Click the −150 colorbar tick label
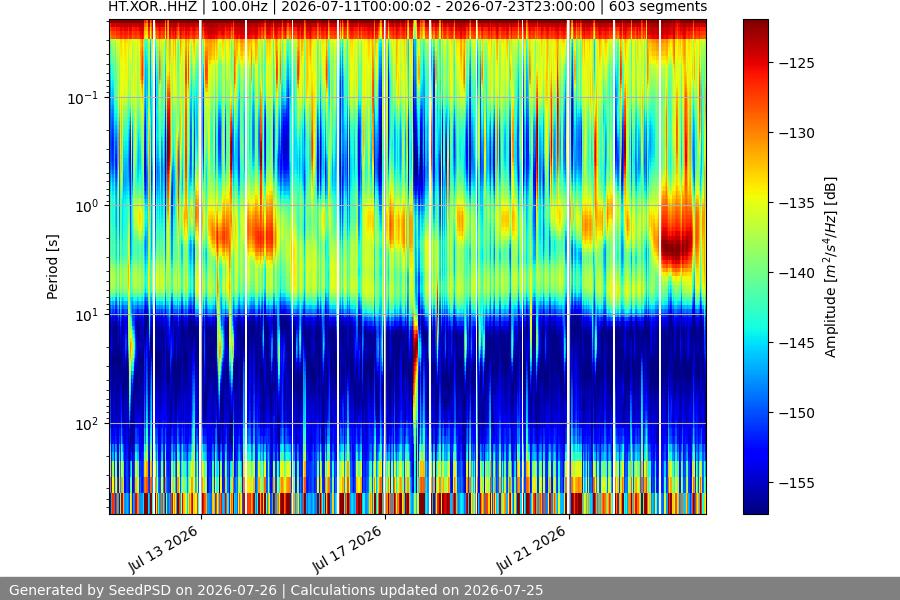Screen dimensions: 900x600 [797, 413]
